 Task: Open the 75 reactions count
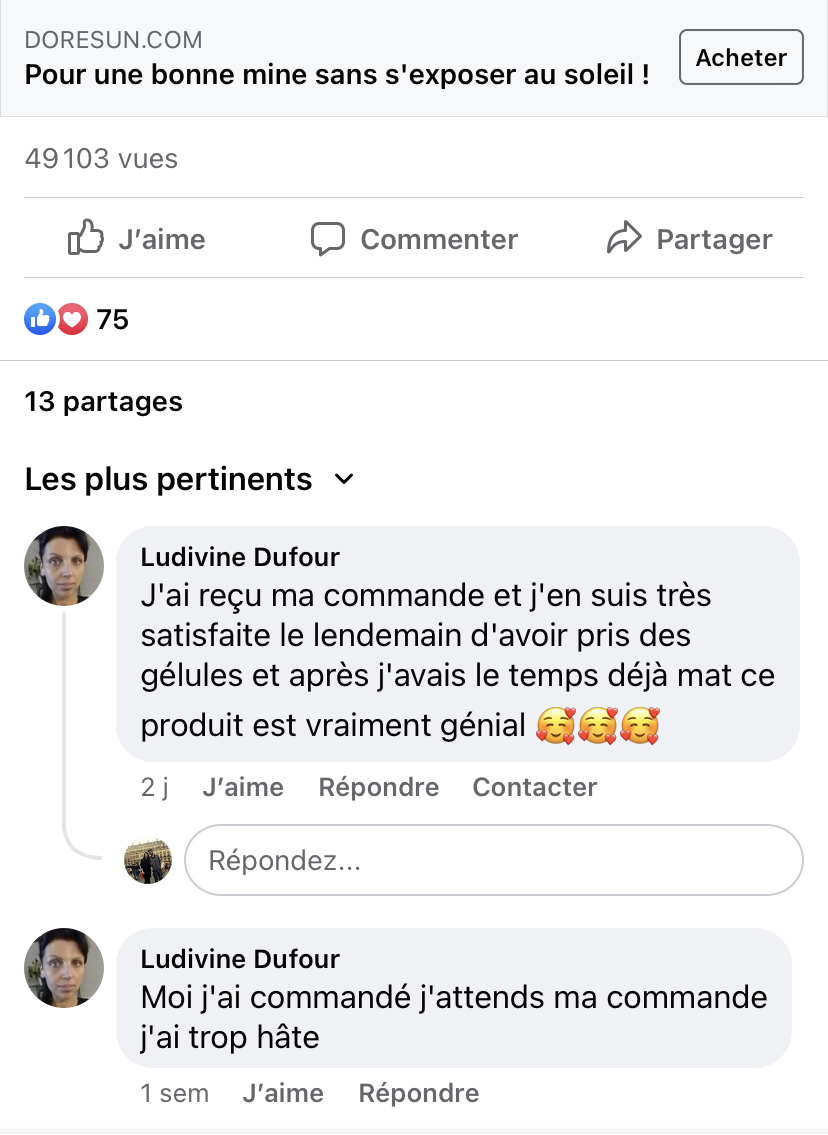click(112, 319)
